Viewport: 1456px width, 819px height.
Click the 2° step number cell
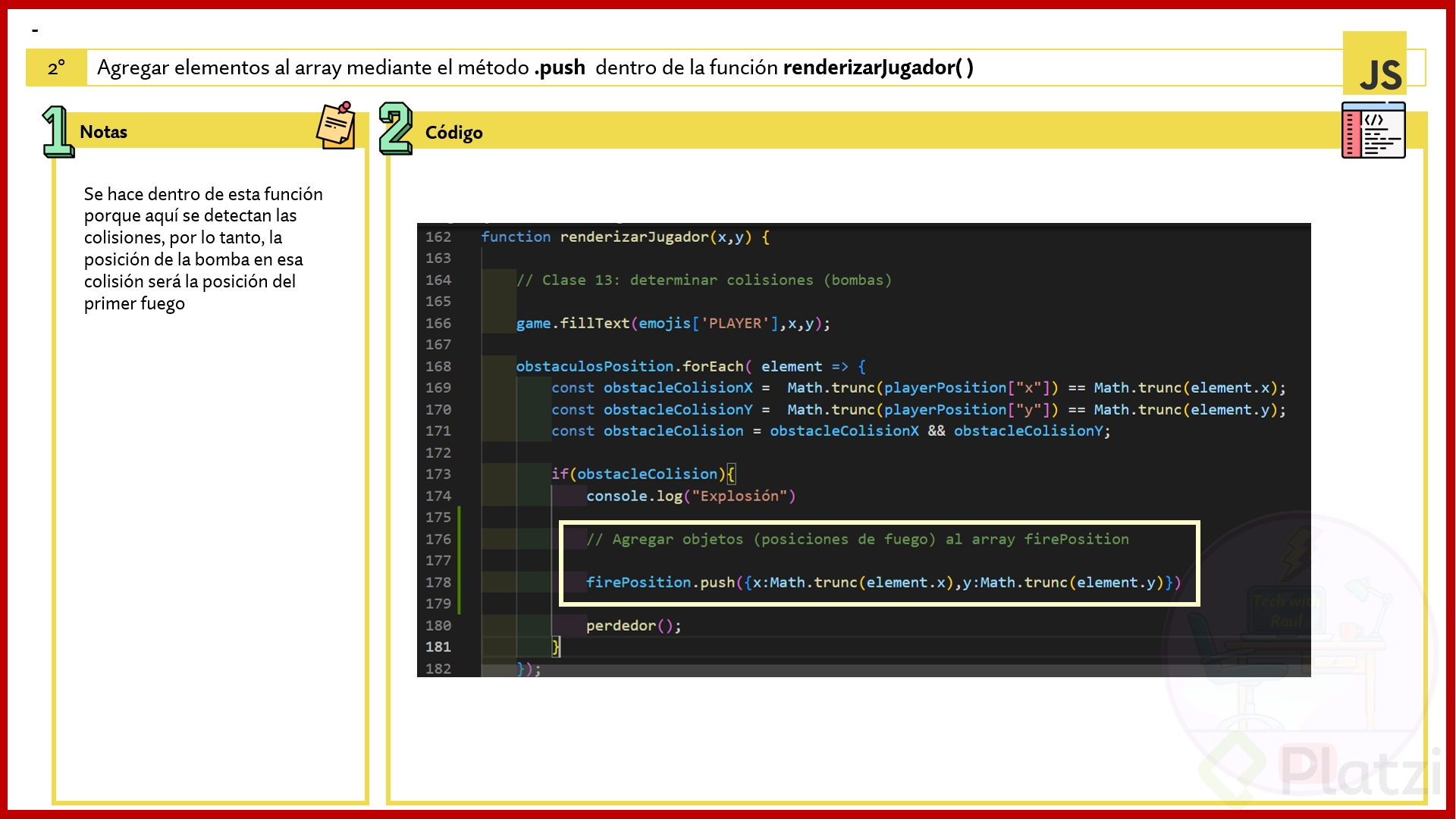(x=56, y=68)
